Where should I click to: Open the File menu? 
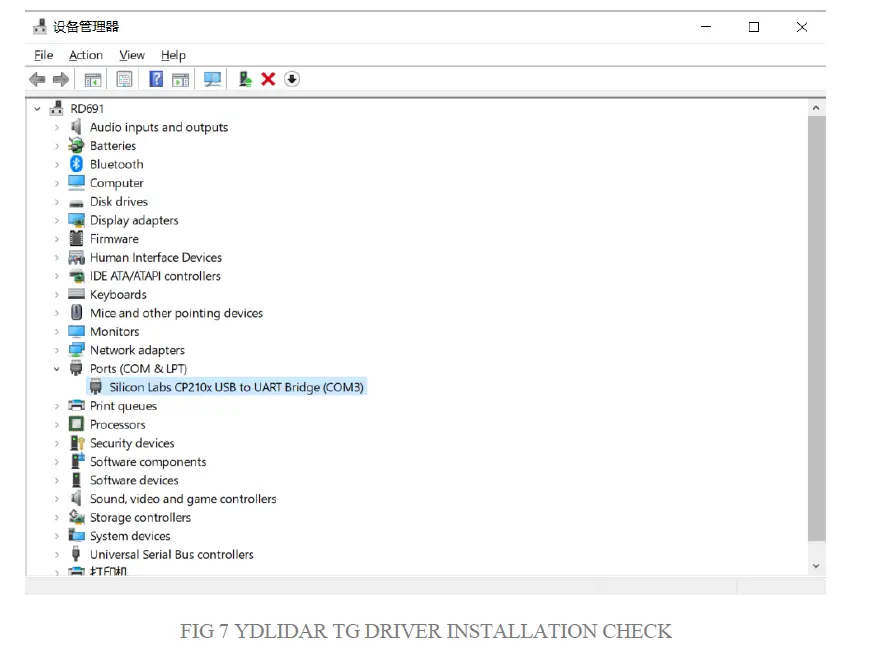point(44,55)
